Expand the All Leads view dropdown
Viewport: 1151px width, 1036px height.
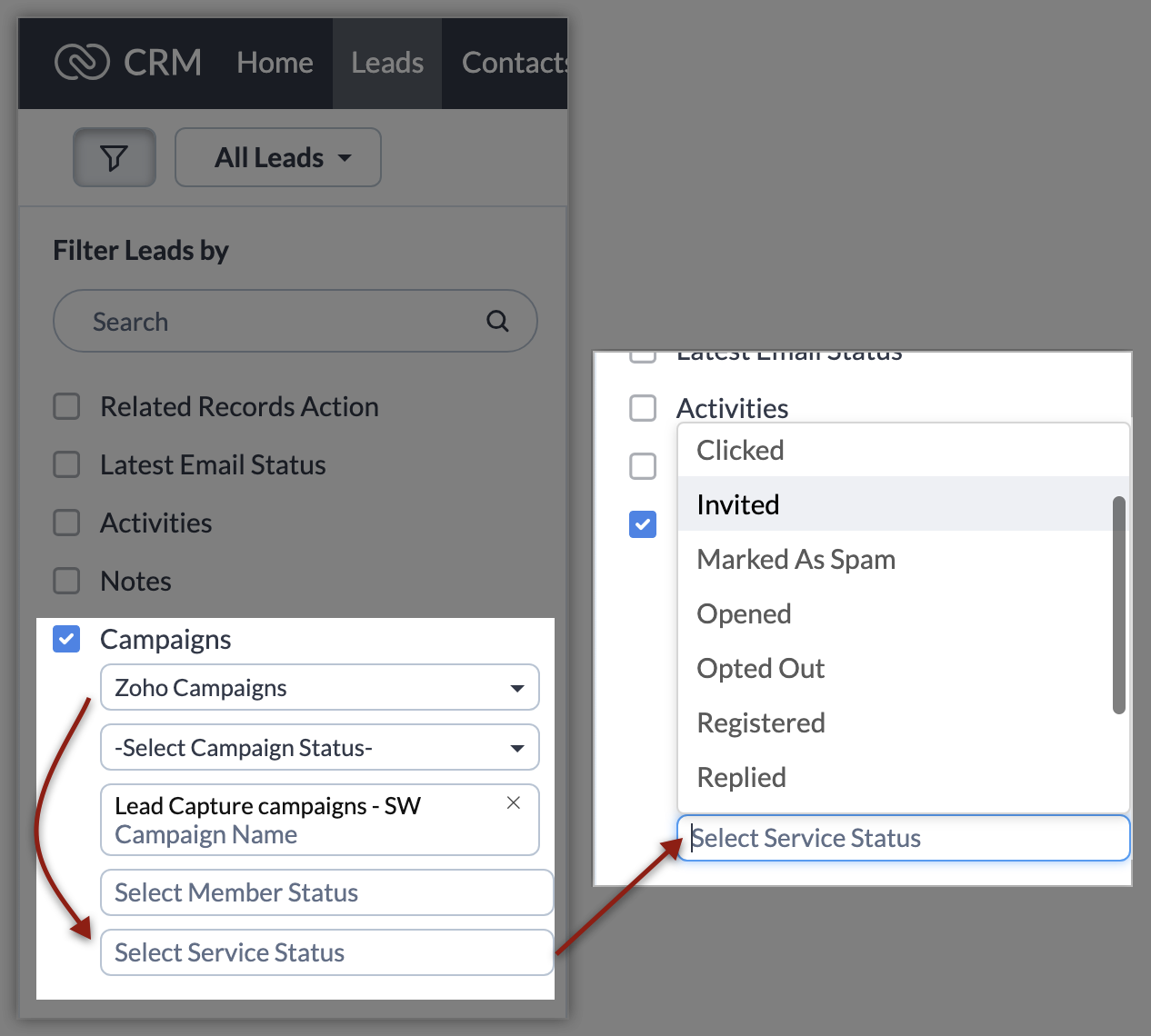pos(278,157)
